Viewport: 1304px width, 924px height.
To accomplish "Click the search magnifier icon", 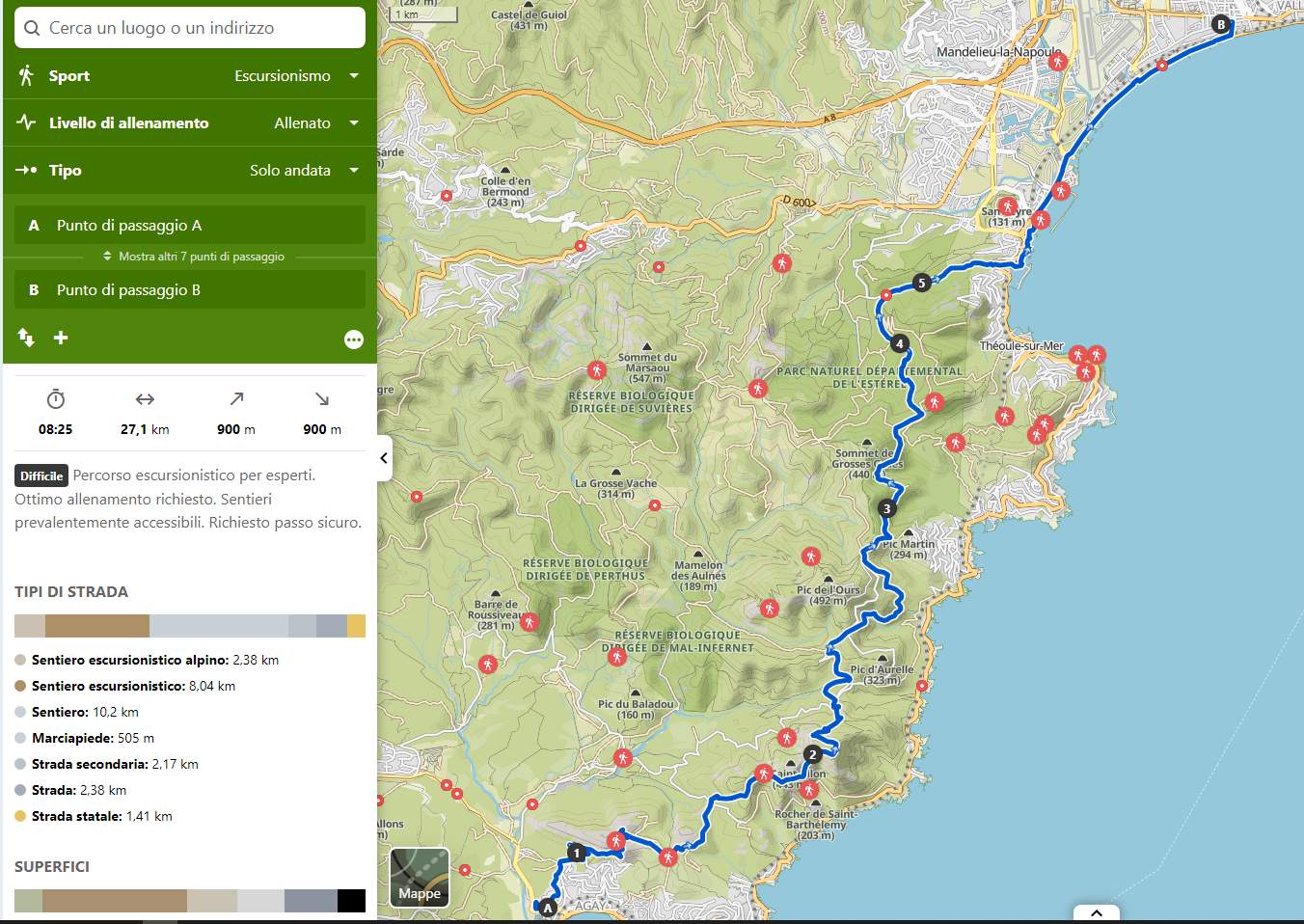I will pyautogui.click(x=32, y=28).
